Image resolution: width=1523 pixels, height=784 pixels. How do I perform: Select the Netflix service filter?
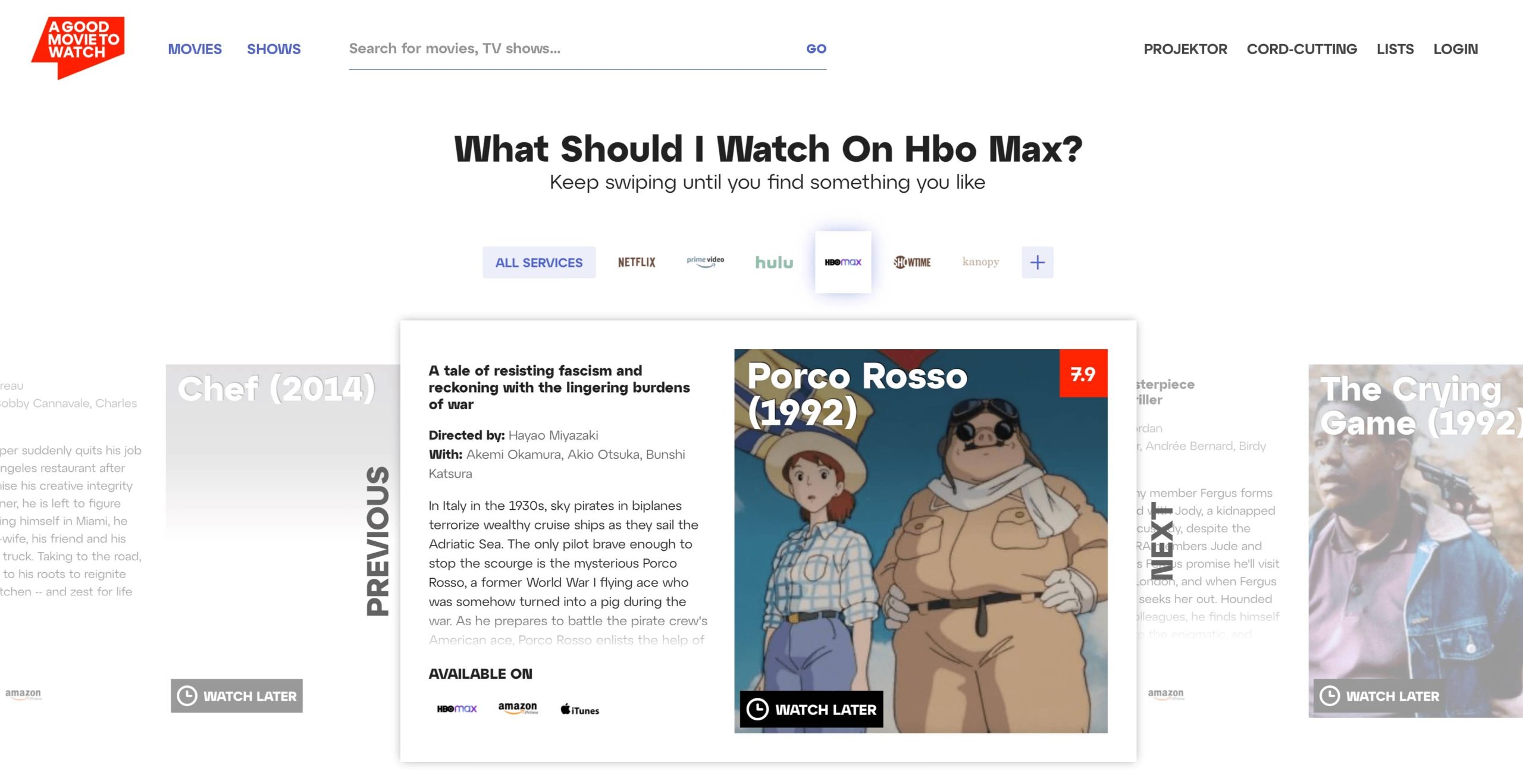pos(636,262)
